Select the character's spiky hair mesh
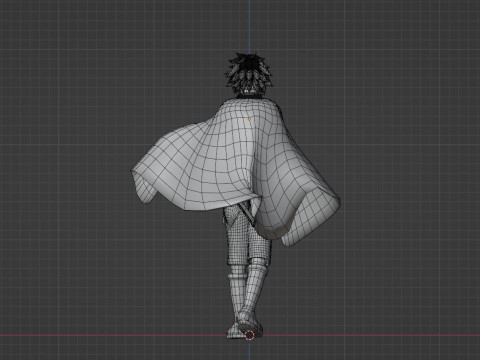 coord(250,74)
